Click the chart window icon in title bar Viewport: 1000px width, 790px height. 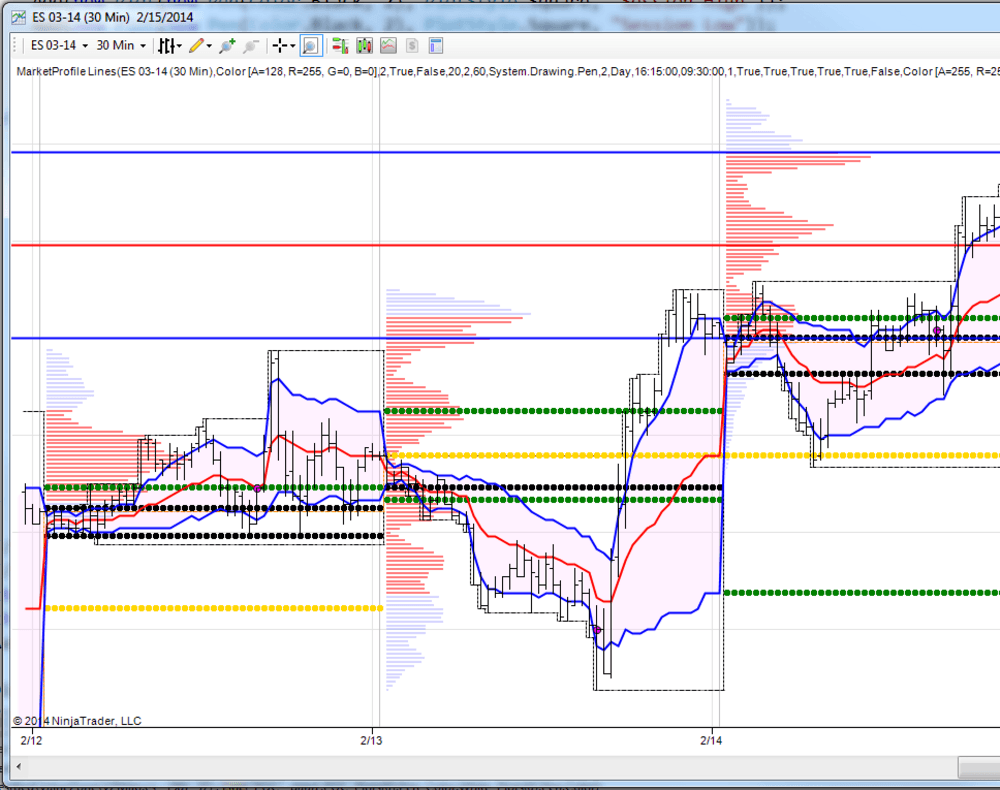pyautogui.click(x=18, y=17)
